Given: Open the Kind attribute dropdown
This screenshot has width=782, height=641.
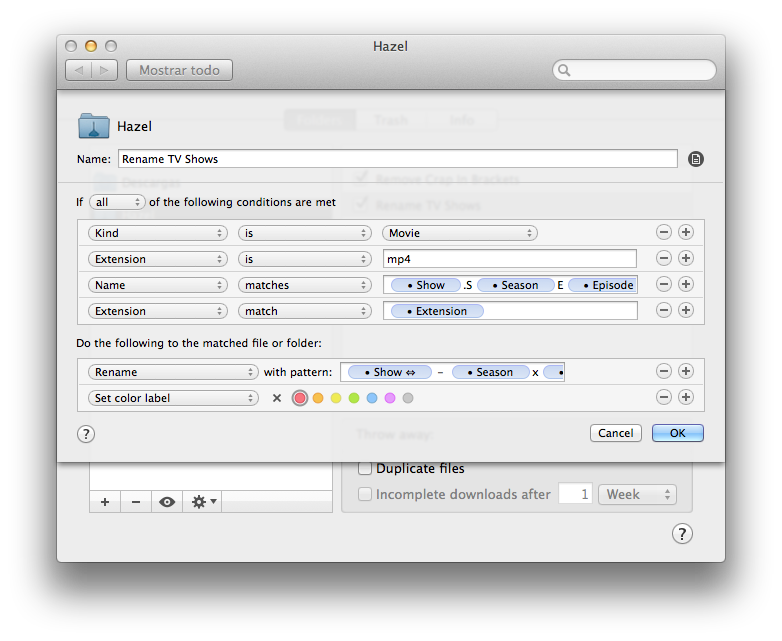Looking at the screenshot, I should tap(158, 233).
